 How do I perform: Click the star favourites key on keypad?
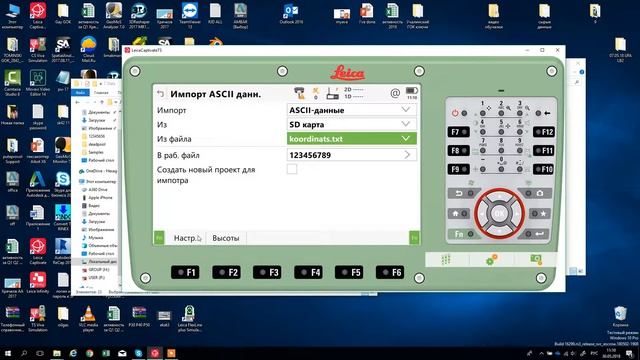coord(540,213)
